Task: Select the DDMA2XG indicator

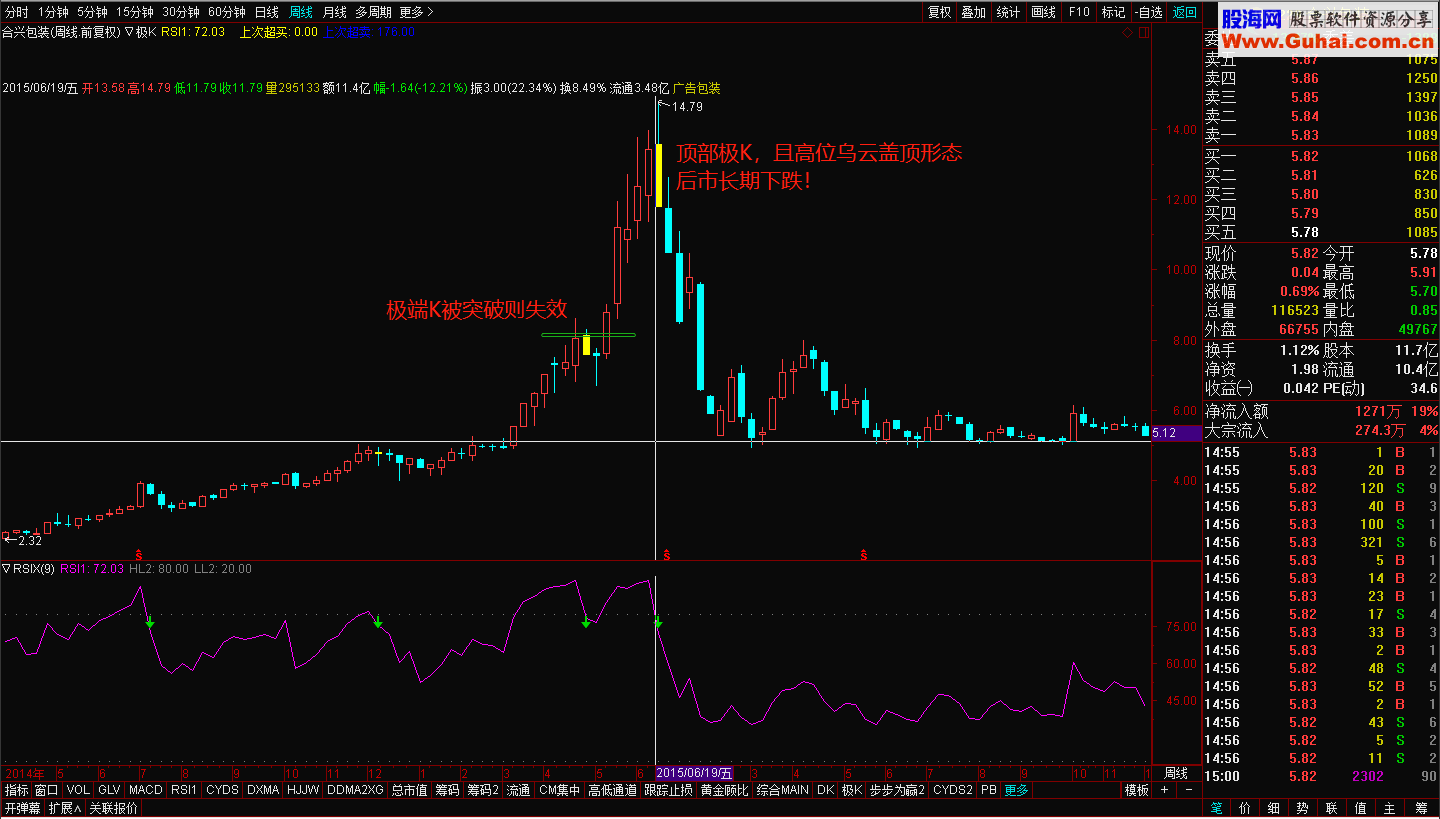Action: click(x=355, y=790)
